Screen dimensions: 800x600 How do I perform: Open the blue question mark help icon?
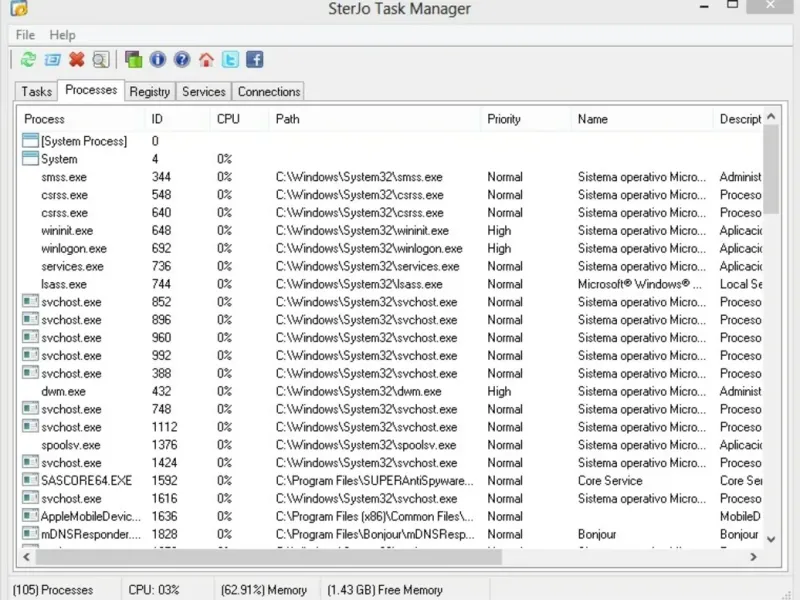pyautogui.click(x=182, y=60)
